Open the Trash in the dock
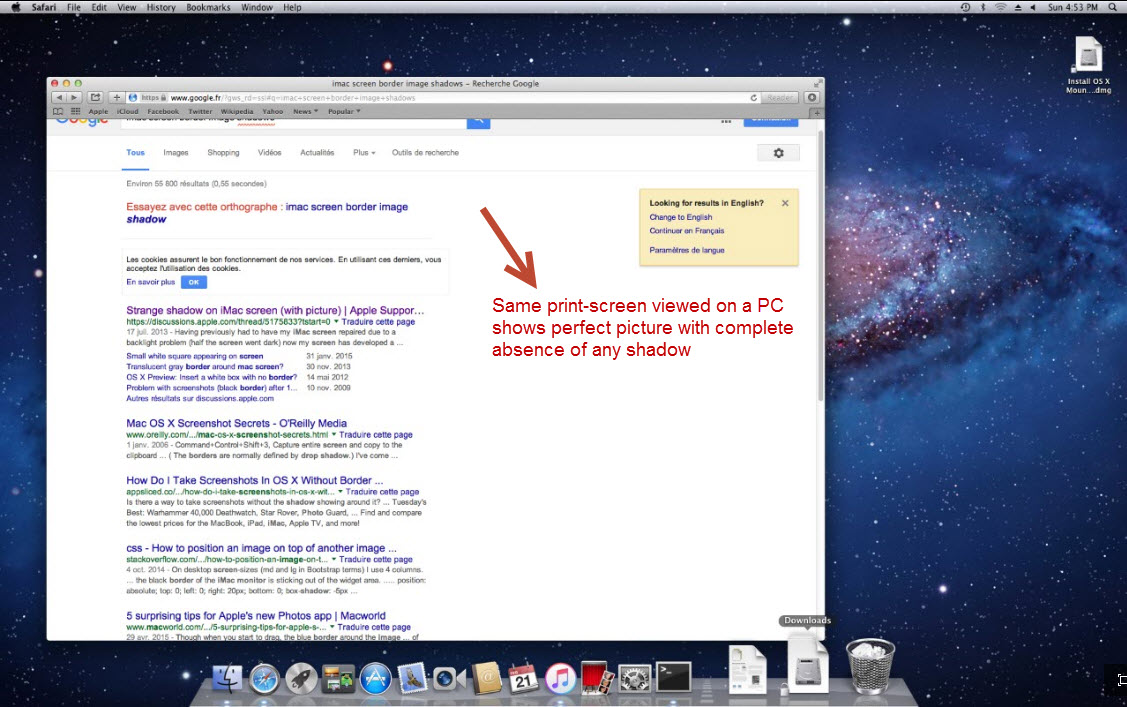 pyautogui.click(x=870, y=666)
